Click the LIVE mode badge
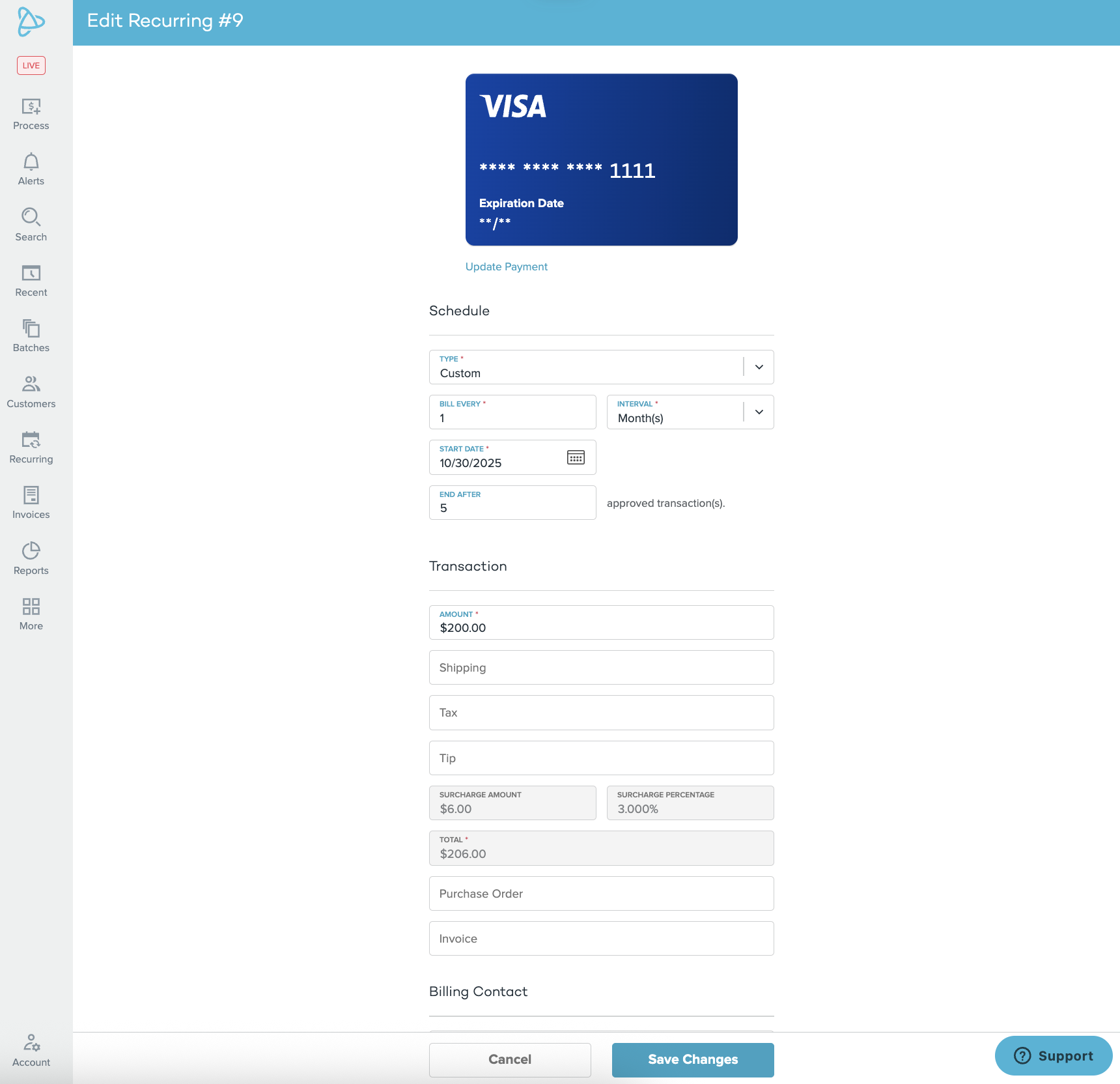This screenshot has height=1084, width=1120. 31,65
